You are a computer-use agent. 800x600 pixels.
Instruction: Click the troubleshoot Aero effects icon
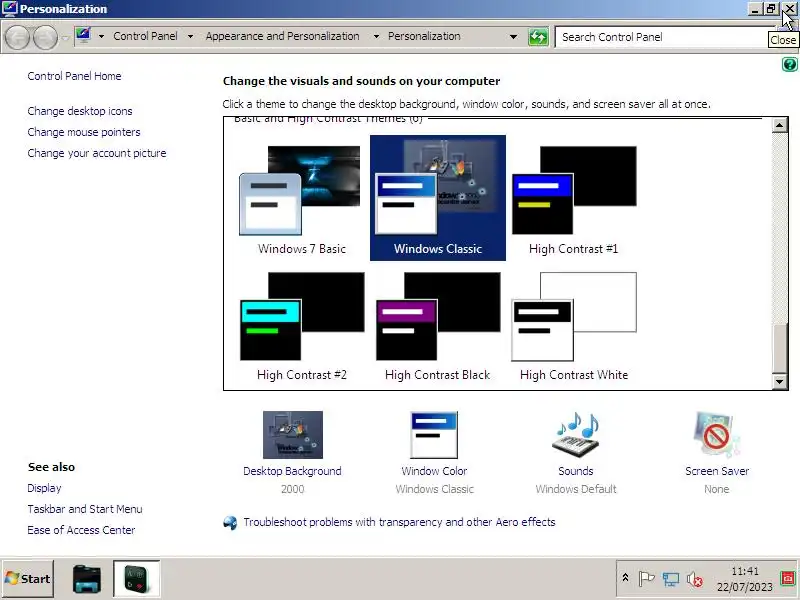tap(230, 522)
